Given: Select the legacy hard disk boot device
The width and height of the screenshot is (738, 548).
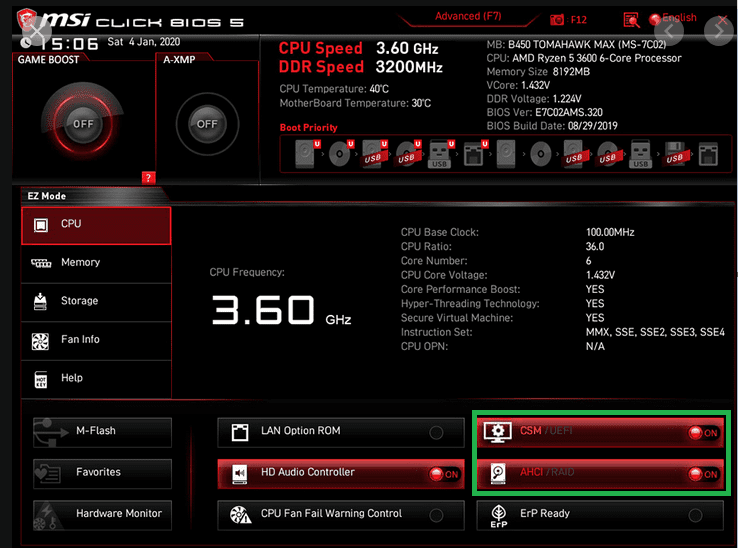Looking at the screenshot, I should [506, 153].
